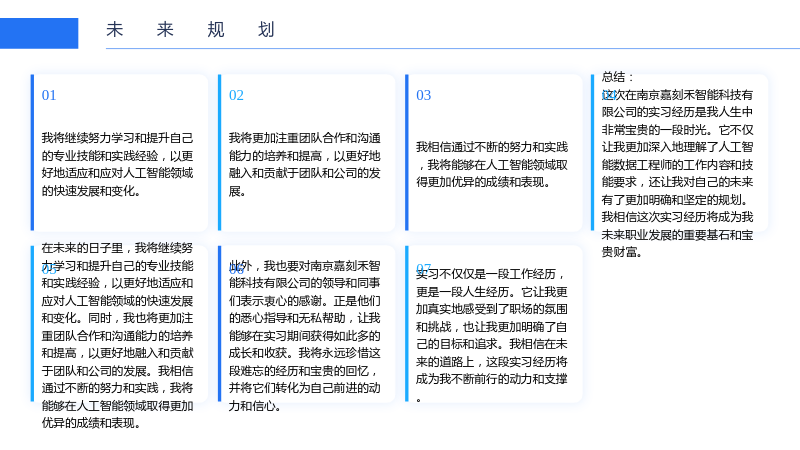Click the overlapped number 07 label
Screen dimensions: 800x450
click(423, 268)
